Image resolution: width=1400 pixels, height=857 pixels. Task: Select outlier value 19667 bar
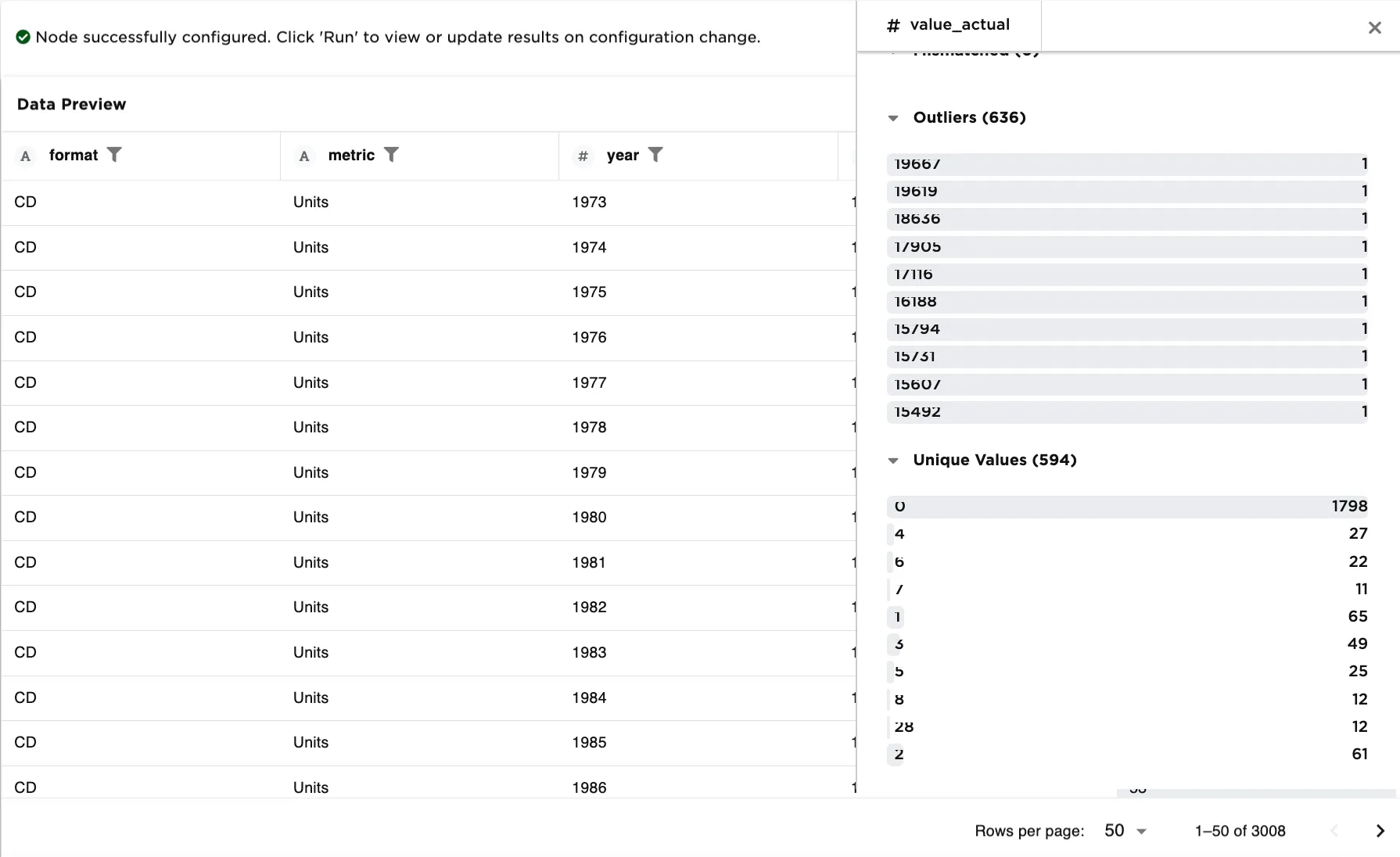point(1126,164)
